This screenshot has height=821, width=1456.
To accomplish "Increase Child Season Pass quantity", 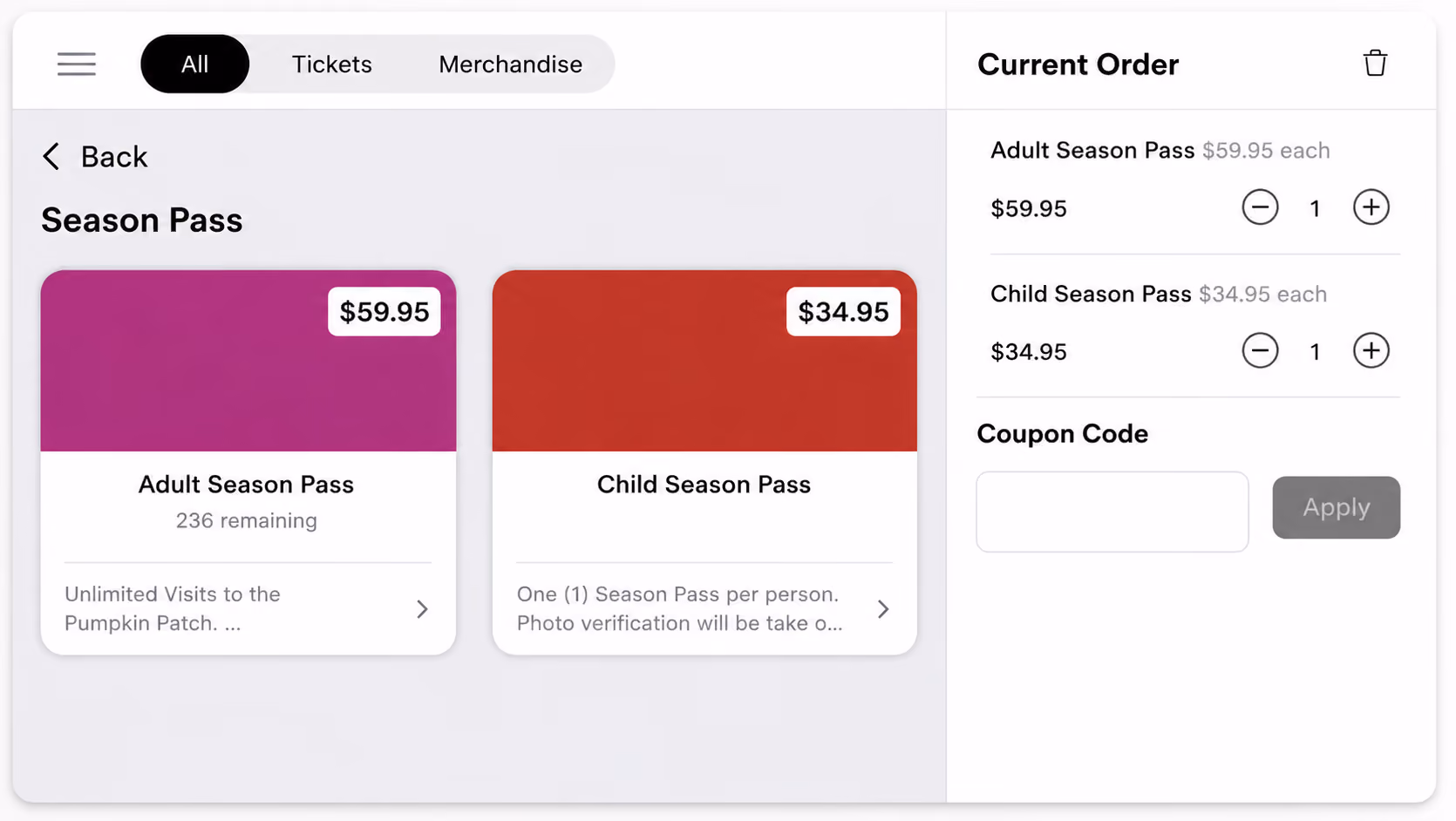I will click(1371, 351).
